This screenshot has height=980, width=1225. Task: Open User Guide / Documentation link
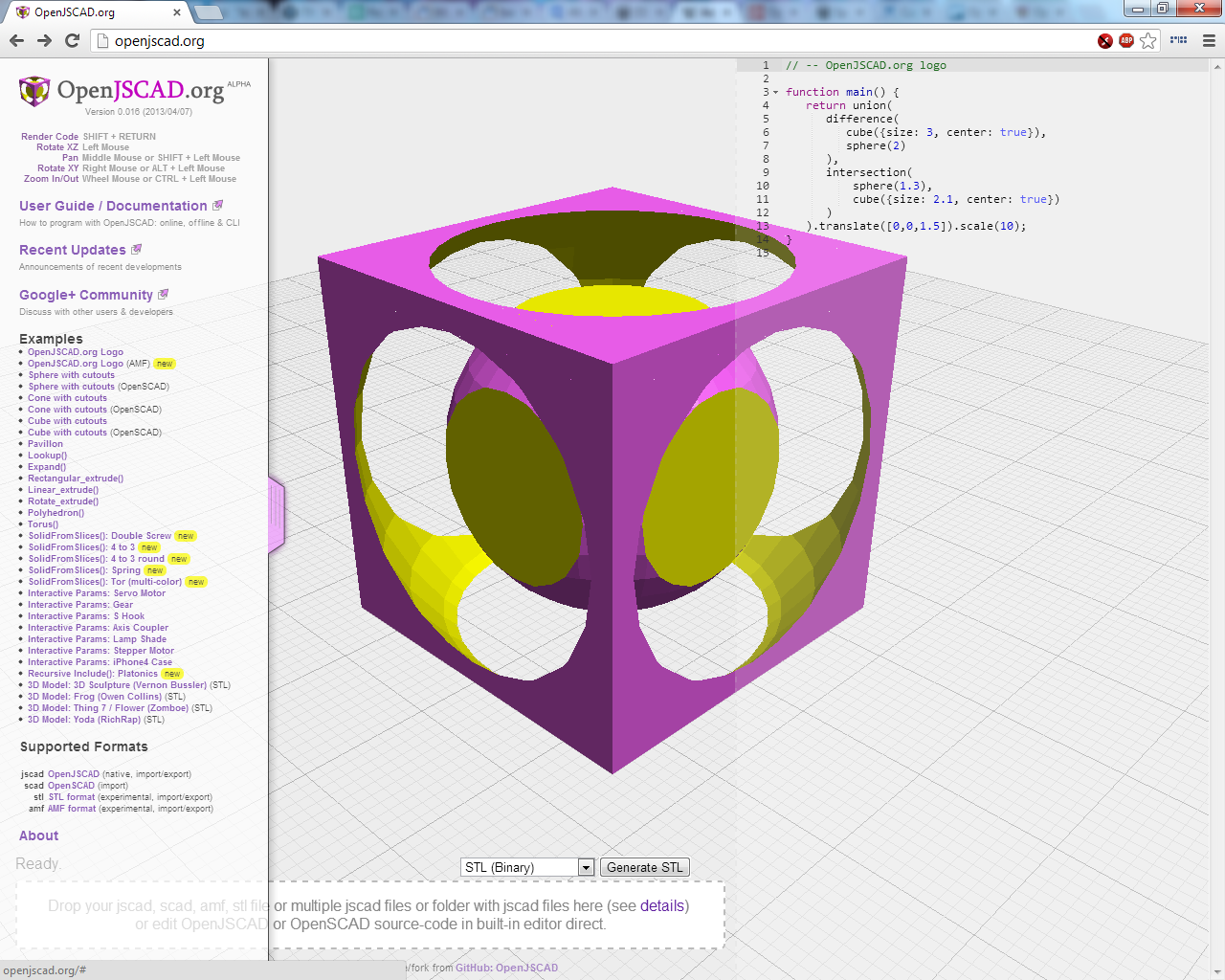click(x=113, y=206)
